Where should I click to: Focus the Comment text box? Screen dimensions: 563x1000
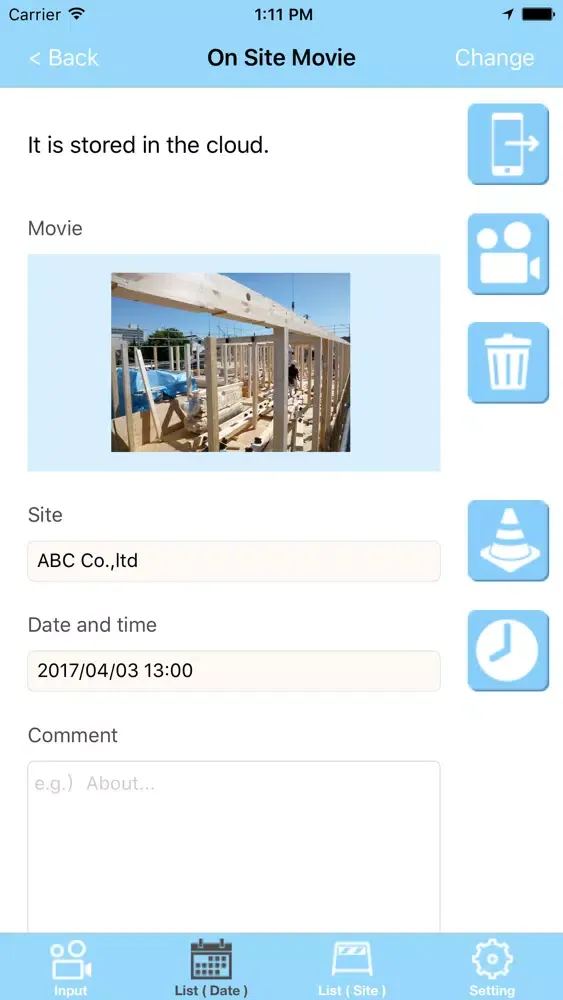[233, 847]
